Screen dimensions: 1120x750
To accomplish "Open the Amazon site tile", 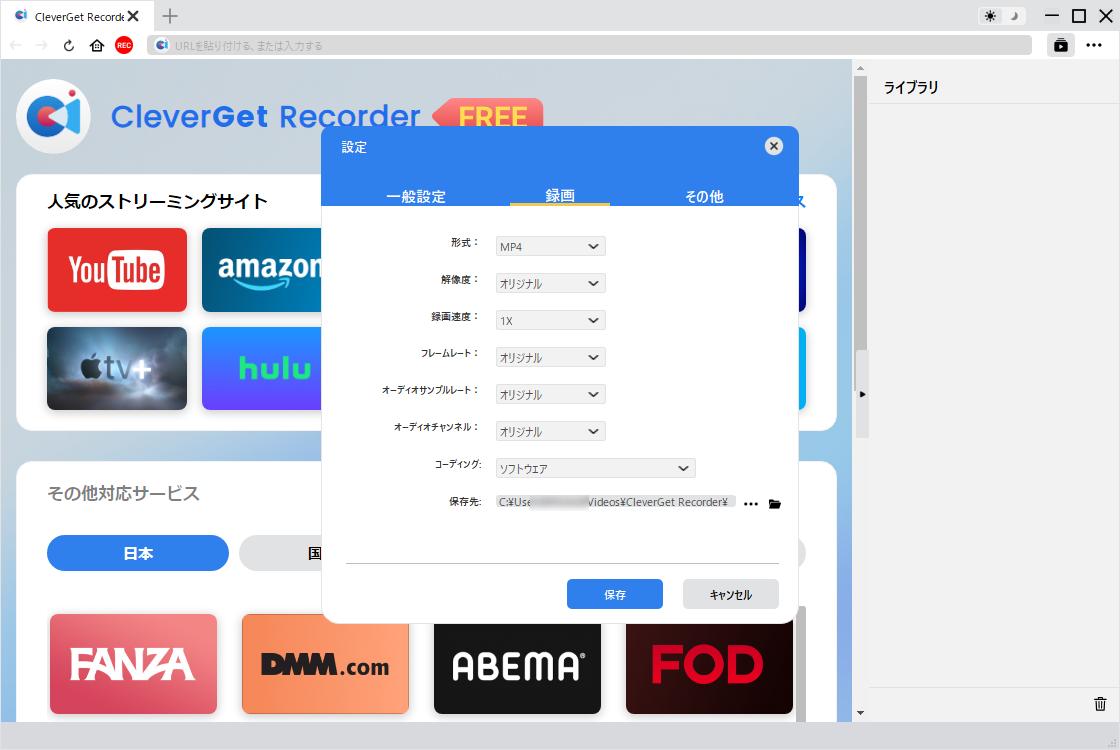I will 261,270.
